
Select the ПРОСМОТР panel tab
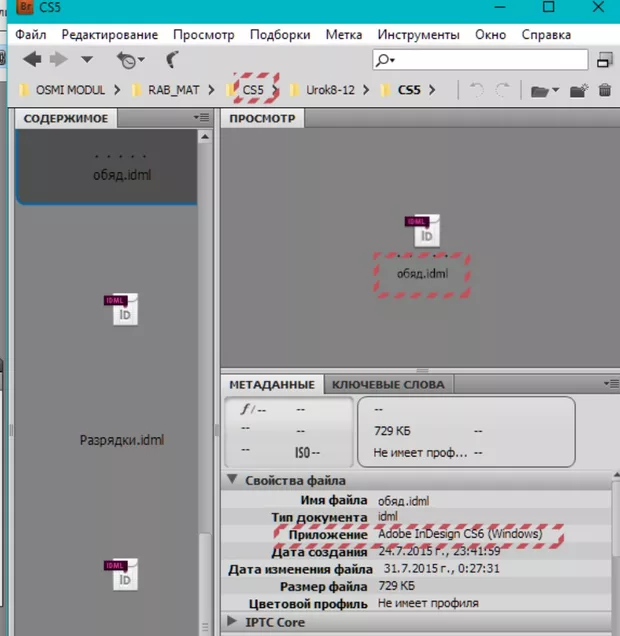(x=262, y=118)
